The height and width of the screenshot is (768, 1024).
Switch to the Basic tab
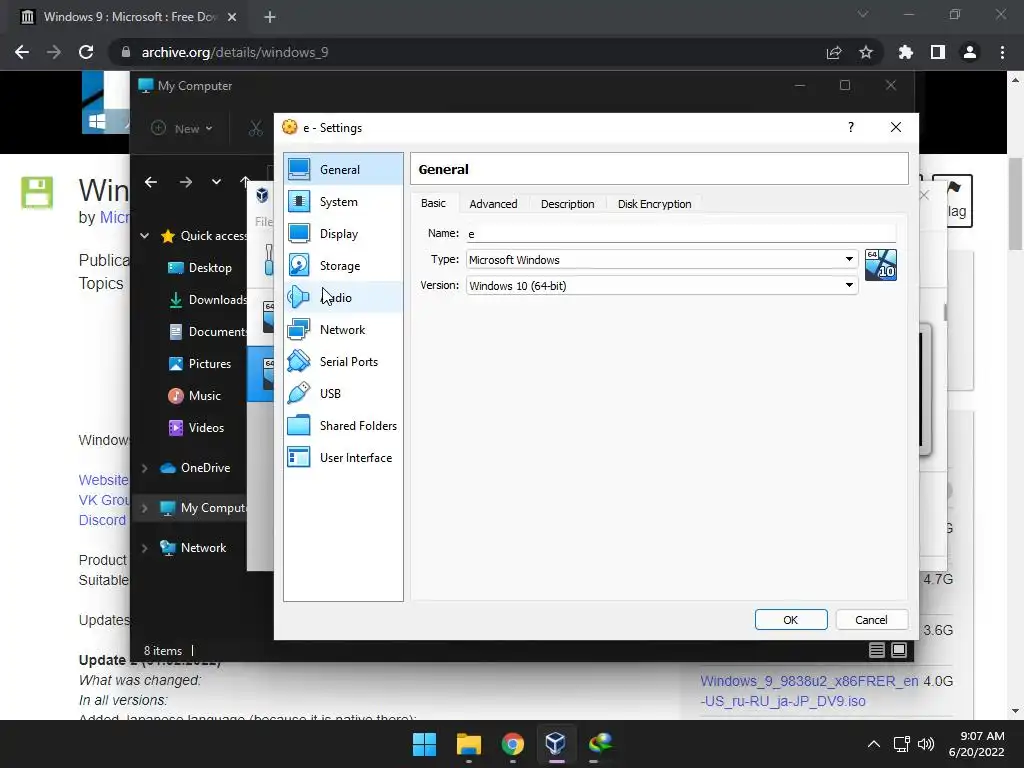point(433,204)
